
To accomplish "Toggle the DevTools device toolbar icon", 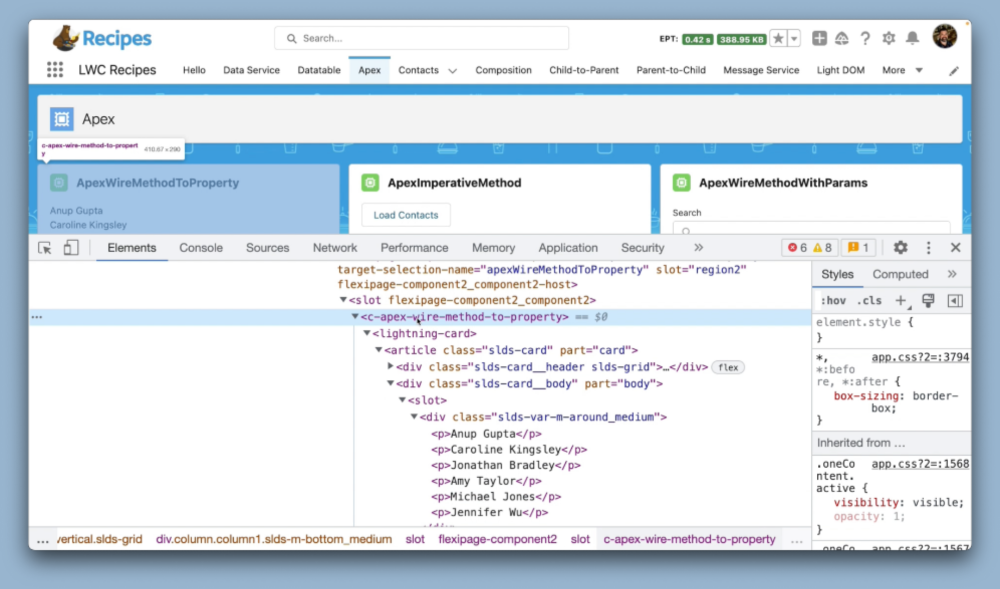I will click(x=71, y=247).
